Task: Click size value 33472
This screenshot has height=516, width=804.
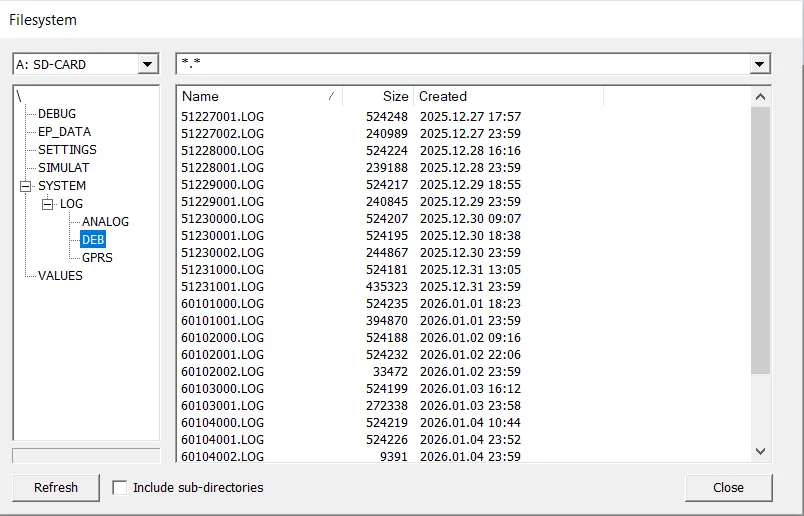Action: pyautogui.click(x=390, y=371)
